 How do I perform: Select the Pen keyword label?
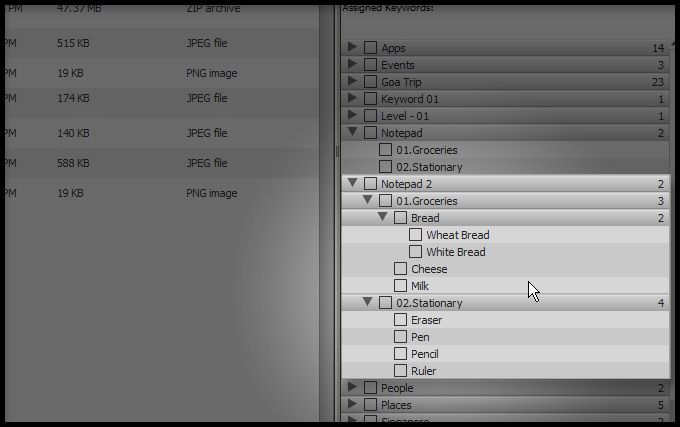point(420,337)
